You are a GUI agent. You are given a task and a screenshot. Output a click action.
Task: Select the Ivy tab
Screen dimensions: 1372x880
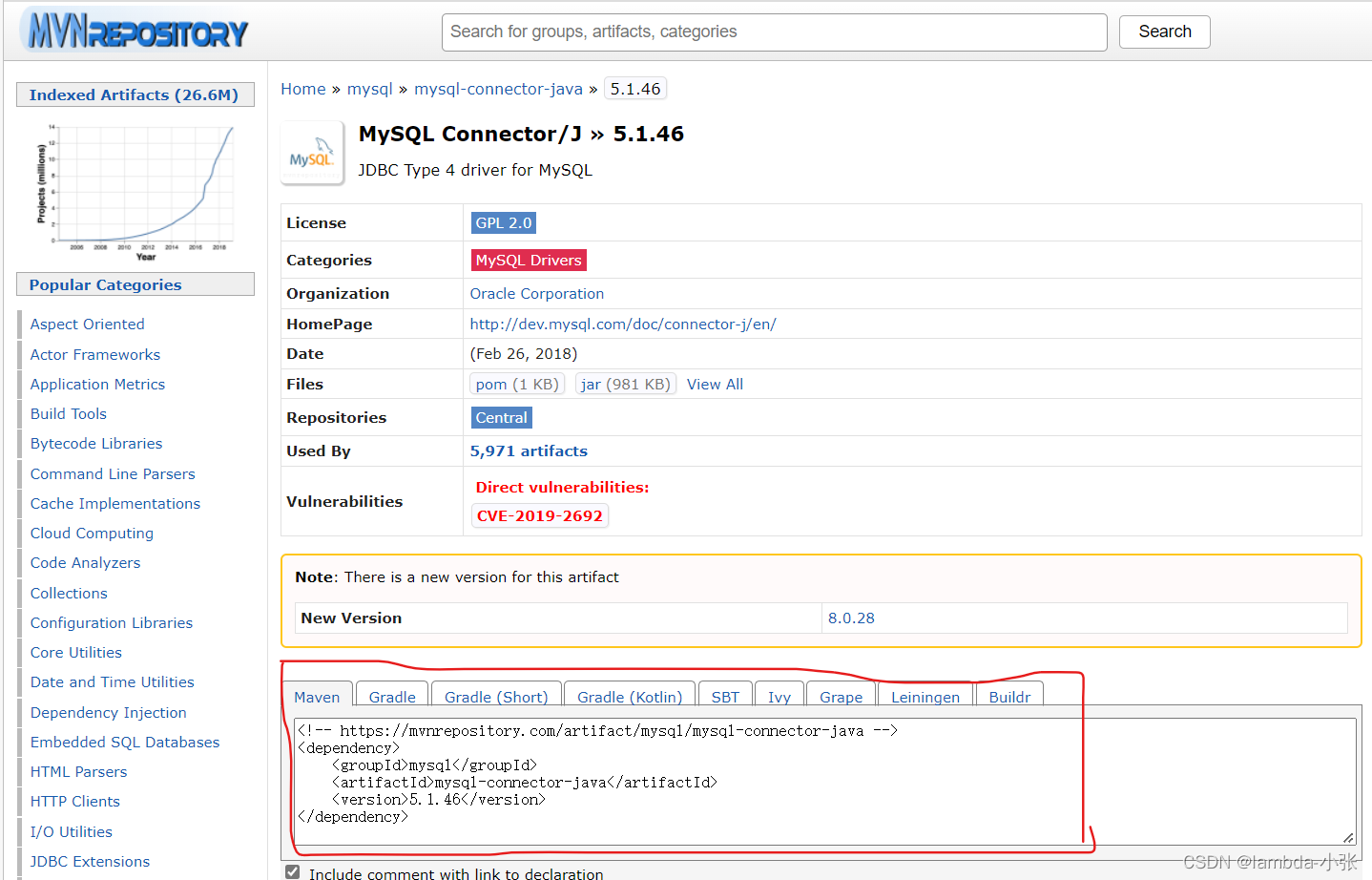780,697
